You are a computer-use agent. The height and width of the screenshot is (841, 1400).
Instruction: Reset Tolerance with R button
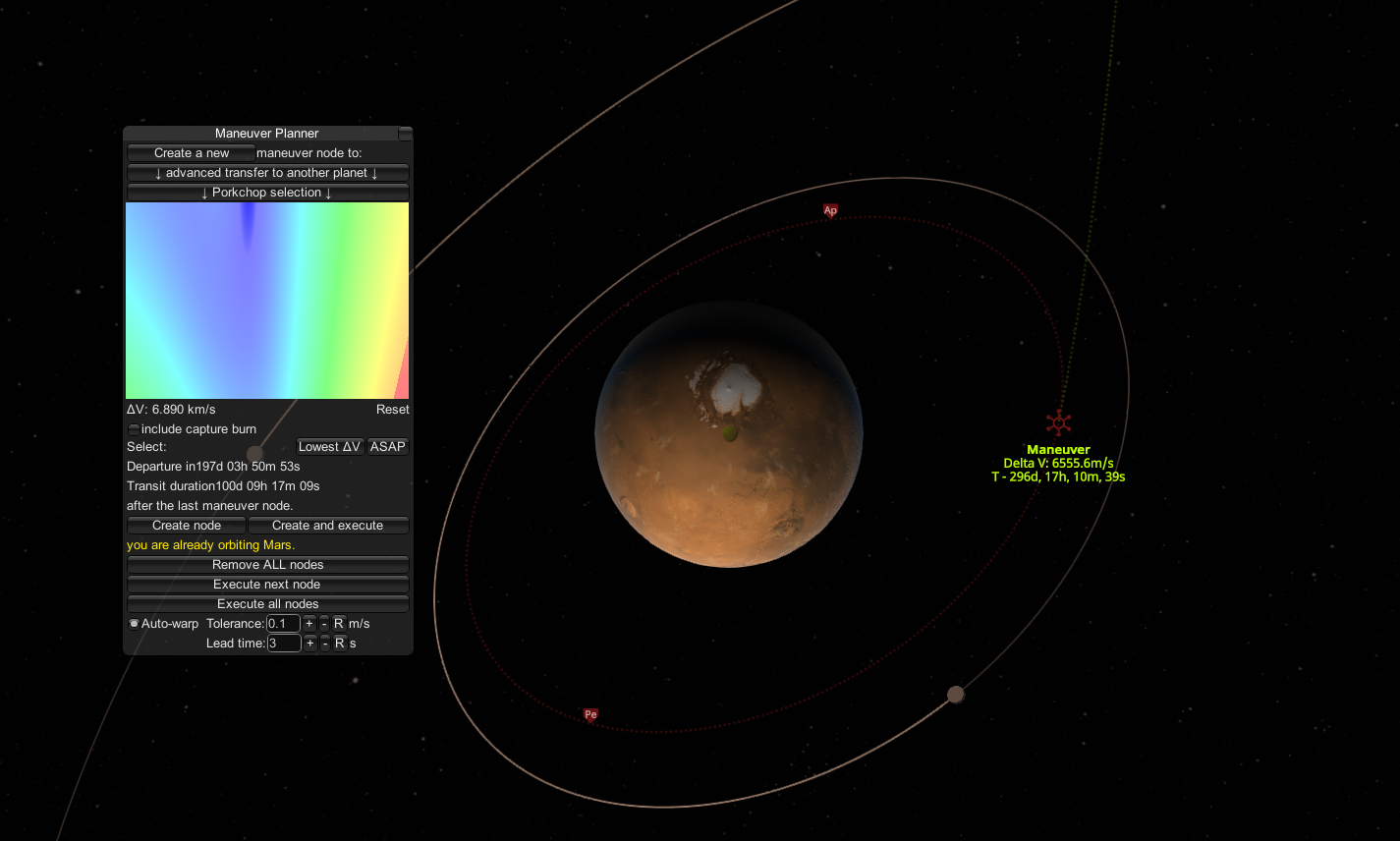click(x=339, y=624)
